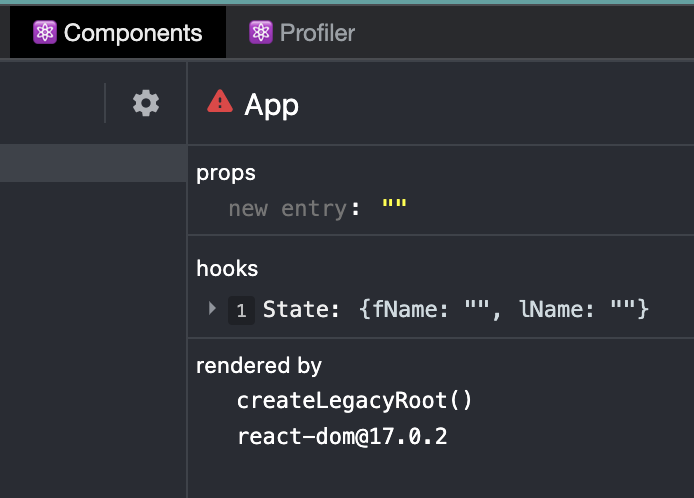Click the 'rendered by' section header
Screen dimensions: 694x498
(259, 366)
